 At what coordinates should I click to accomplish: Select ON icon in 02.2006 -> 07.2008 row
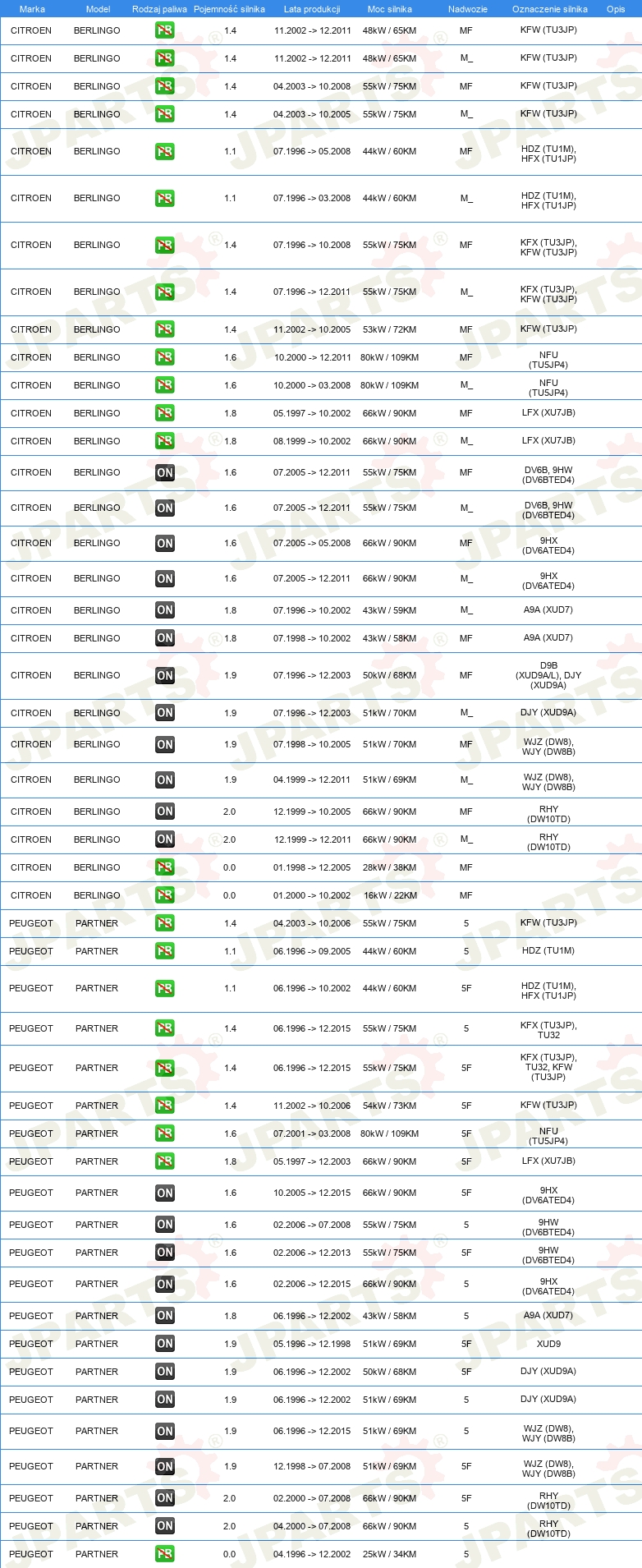[165, 1225]
